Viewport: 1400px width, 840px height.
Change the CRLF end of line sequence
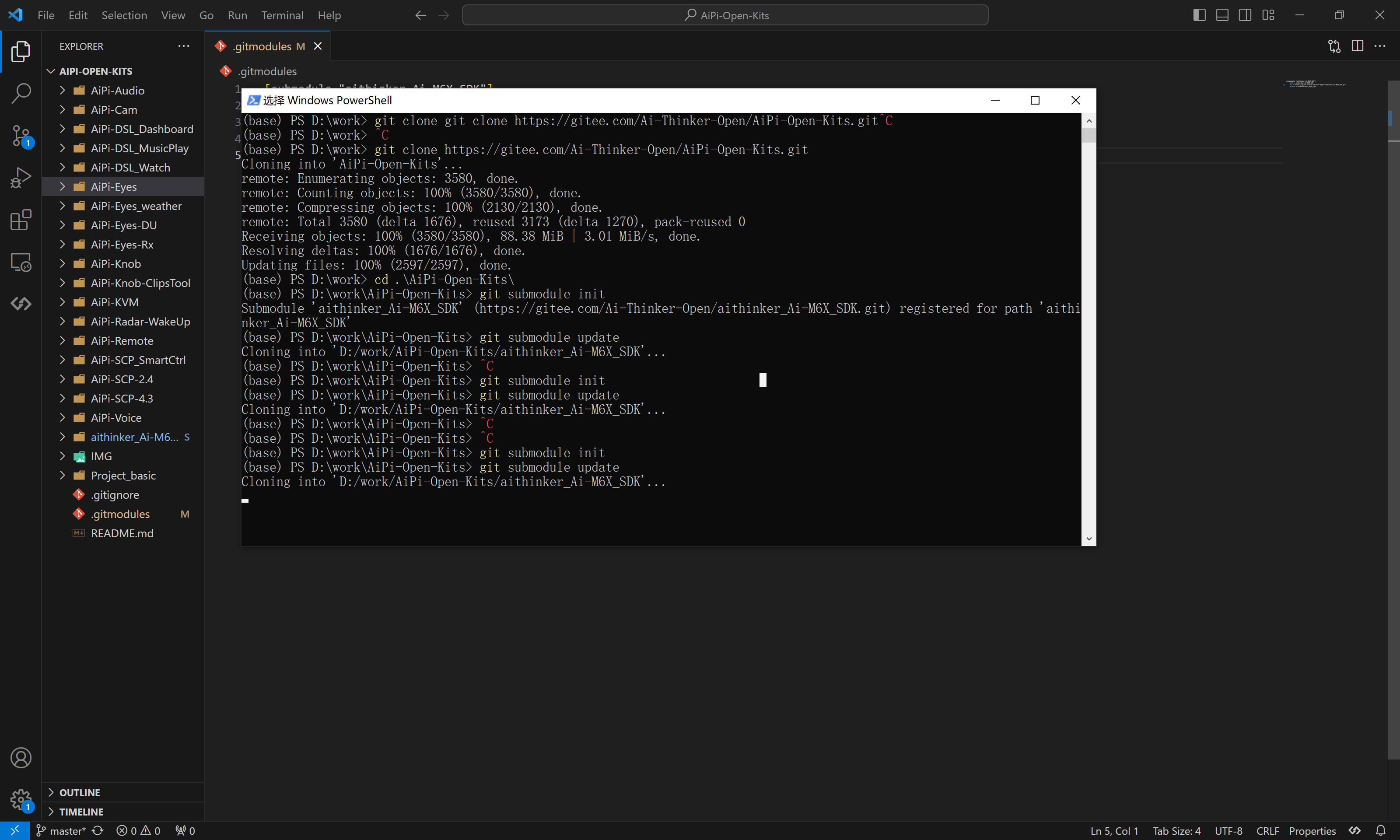point(1267,830)
